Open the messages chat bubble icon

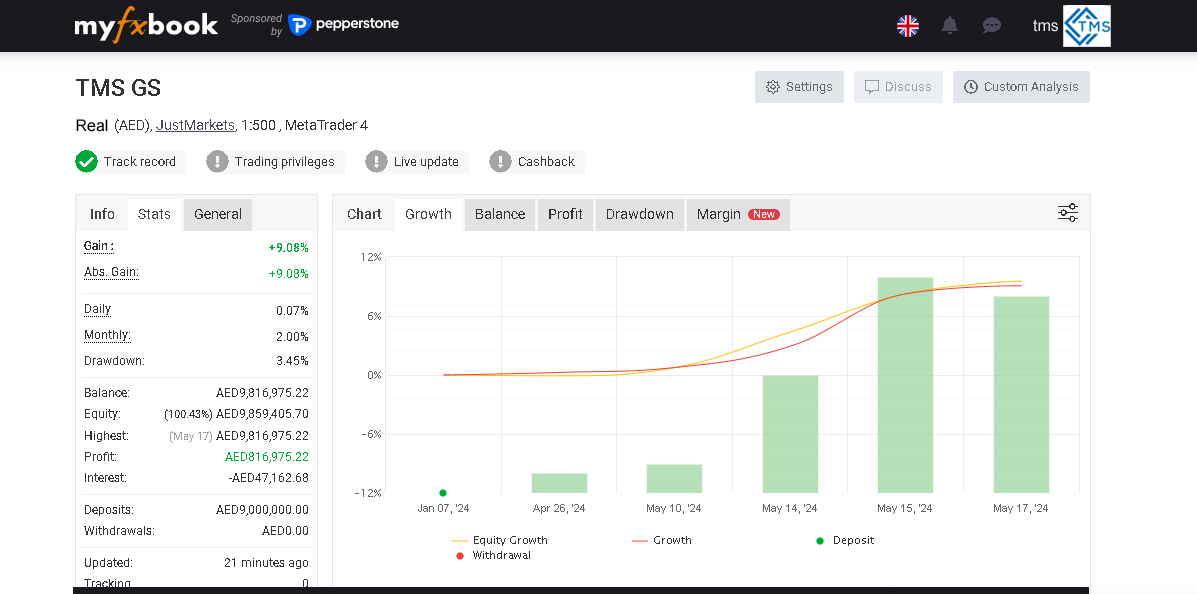point(991,26)
